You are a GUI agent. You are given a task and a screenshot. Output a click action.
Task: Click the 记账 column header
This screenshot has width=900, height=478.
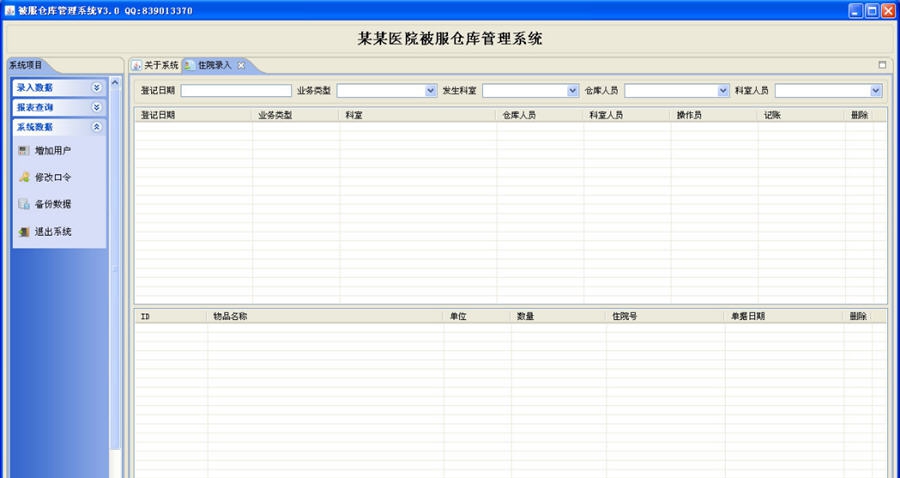[801, 115]
